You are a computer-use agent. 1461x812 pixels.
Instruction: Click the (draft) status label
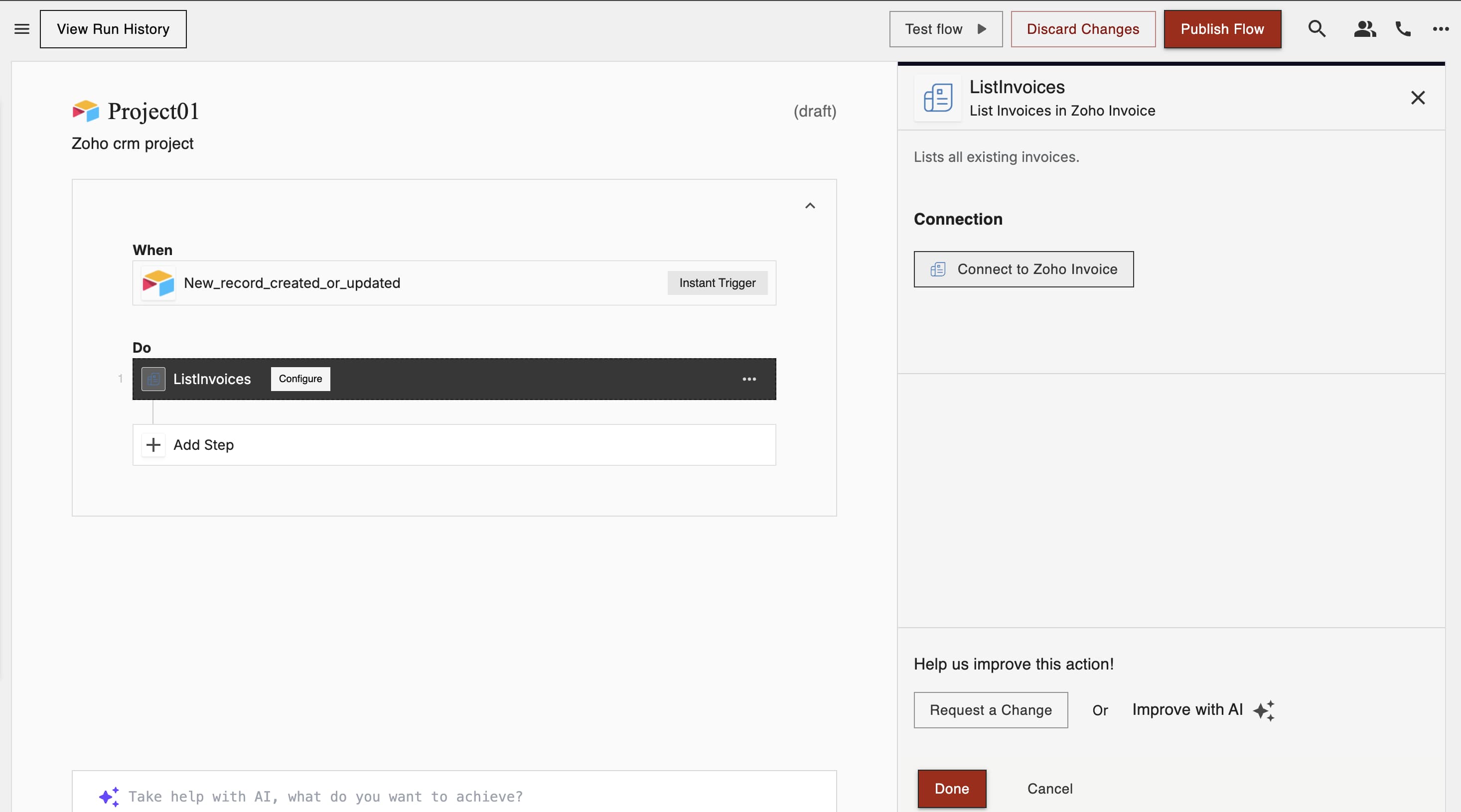(815, 111)
